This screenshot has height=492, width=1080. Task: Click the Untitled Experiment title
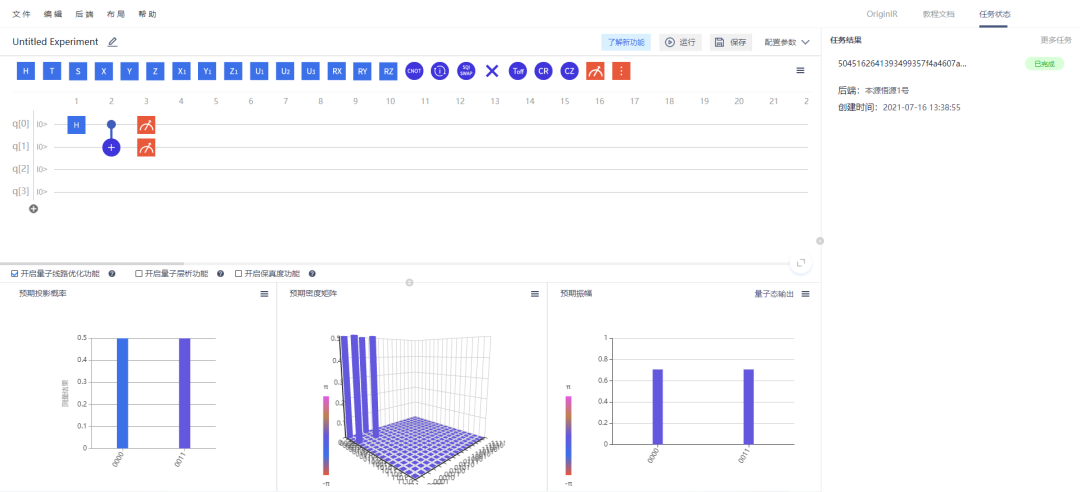[x=55, y=42]
